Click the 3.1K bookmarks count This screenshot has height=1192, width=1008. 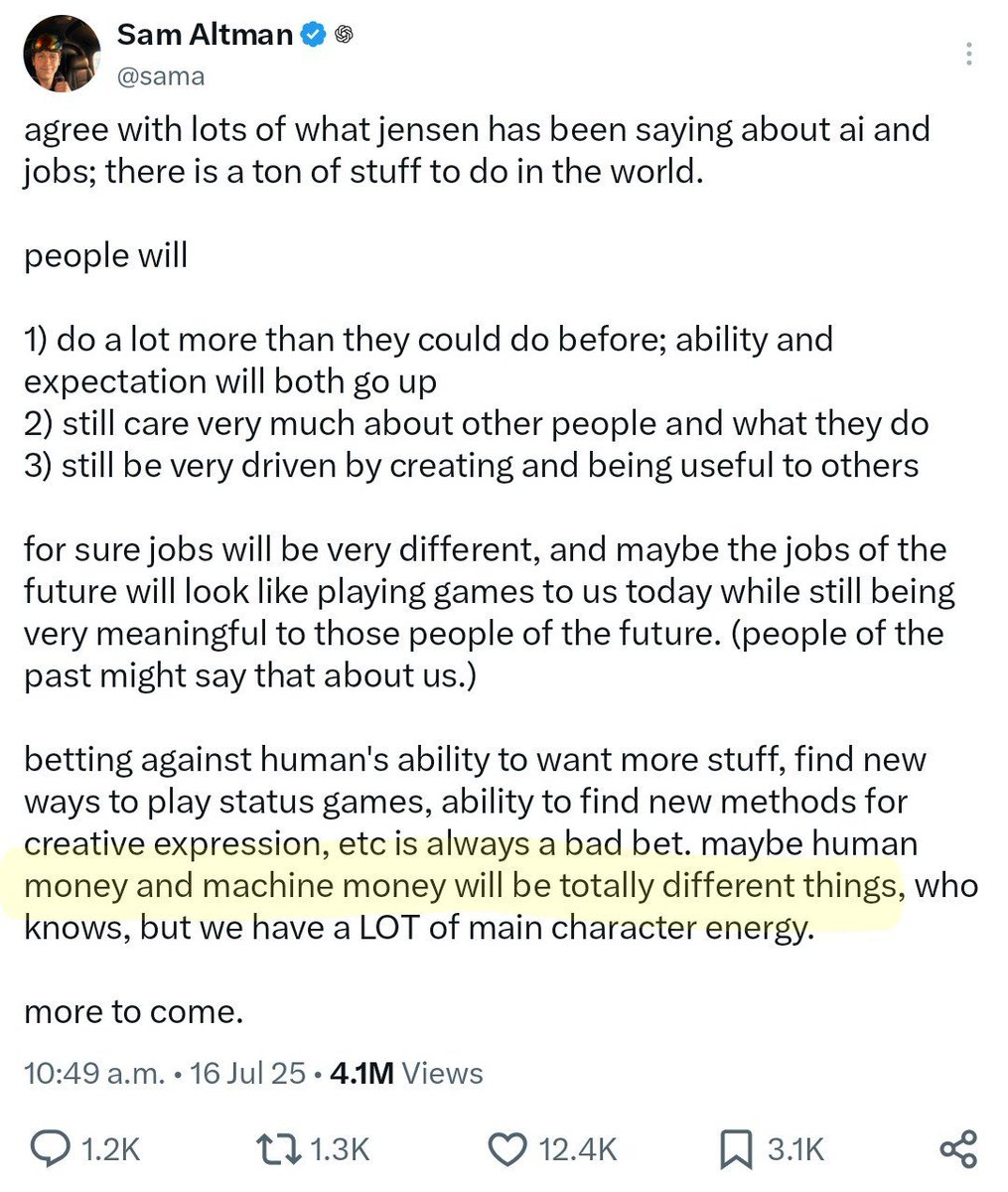pyautogui.click(x=796, y=1150)
